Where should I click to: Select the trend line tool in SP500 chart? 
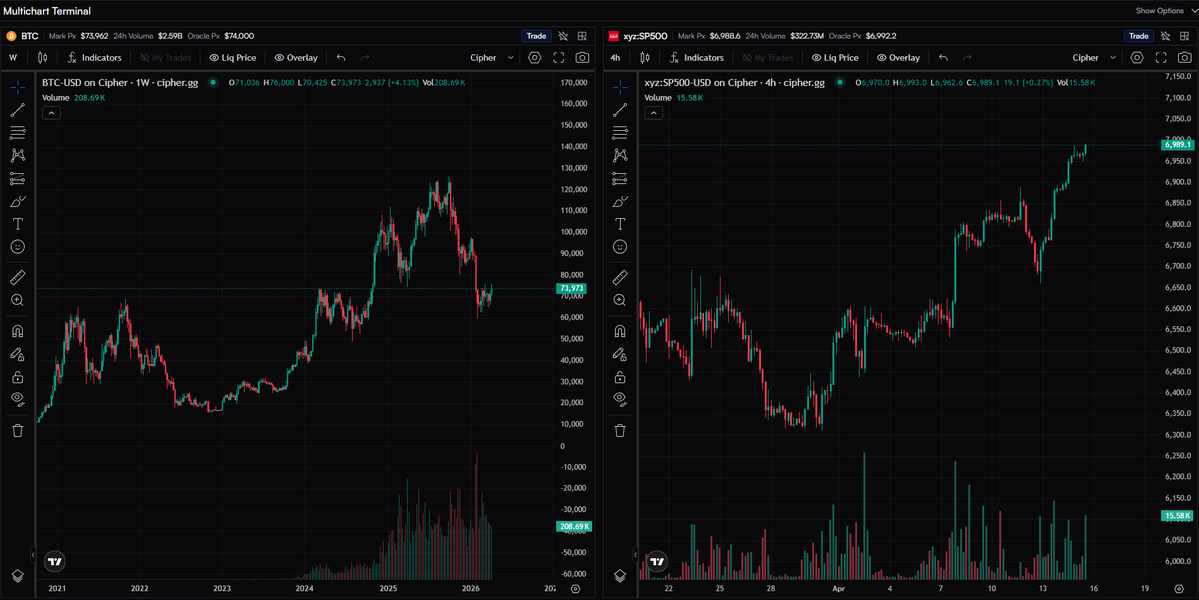tap(619, 110)
